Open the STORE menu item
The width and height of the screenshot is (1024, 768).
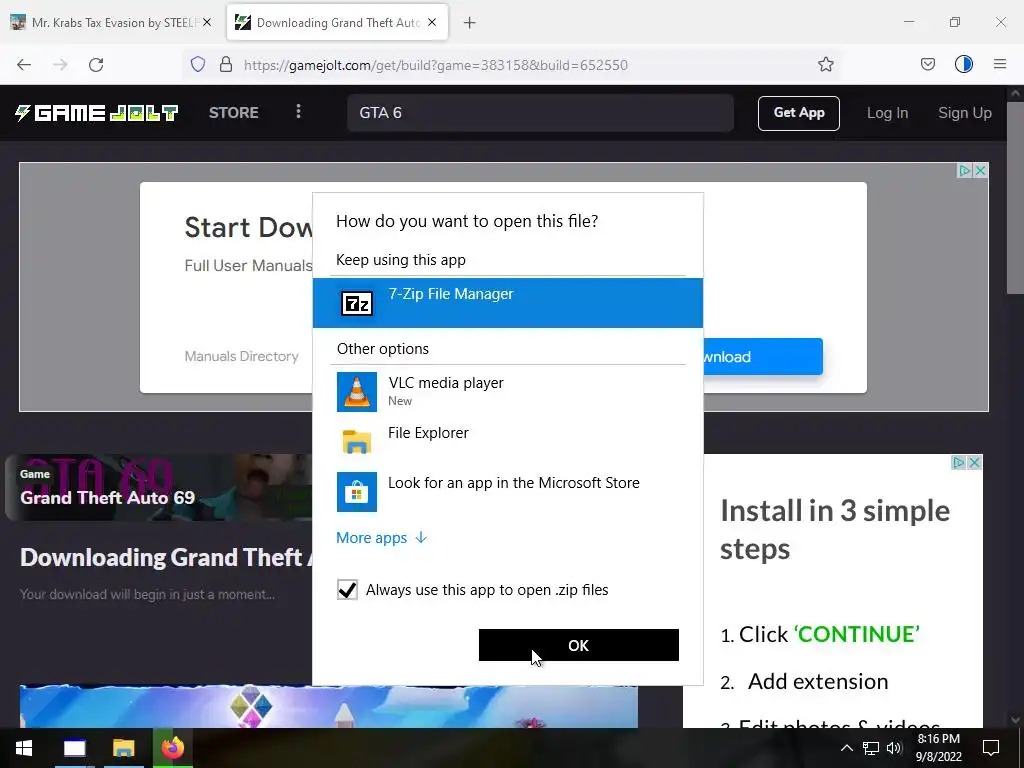pyautogui.click(x=234, y=112)
